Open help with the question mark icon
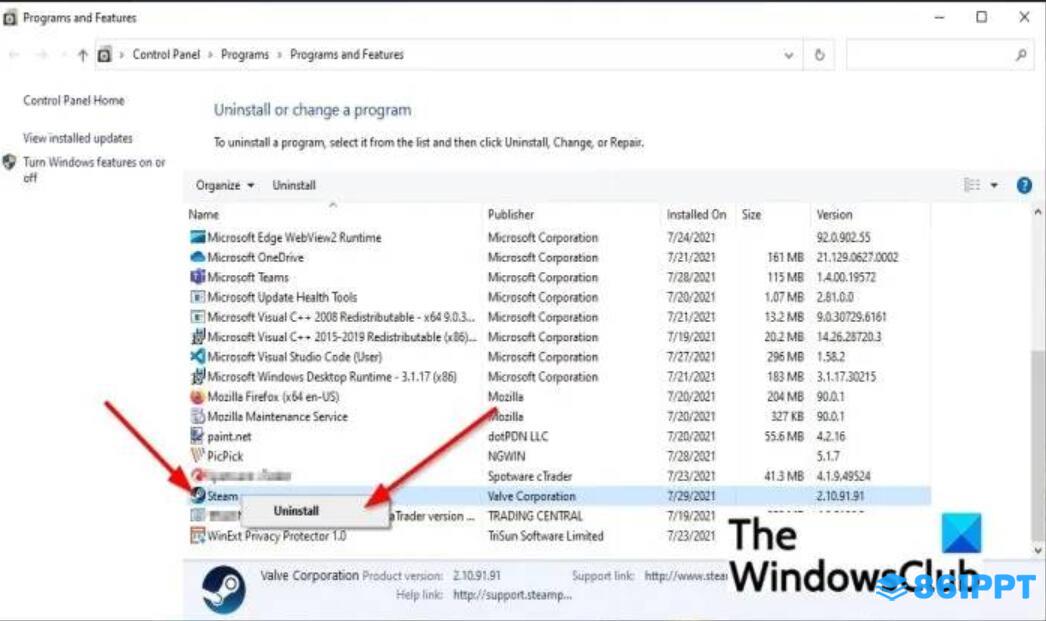Screen dimensions: 1046x621 [x=1024, y=185]
